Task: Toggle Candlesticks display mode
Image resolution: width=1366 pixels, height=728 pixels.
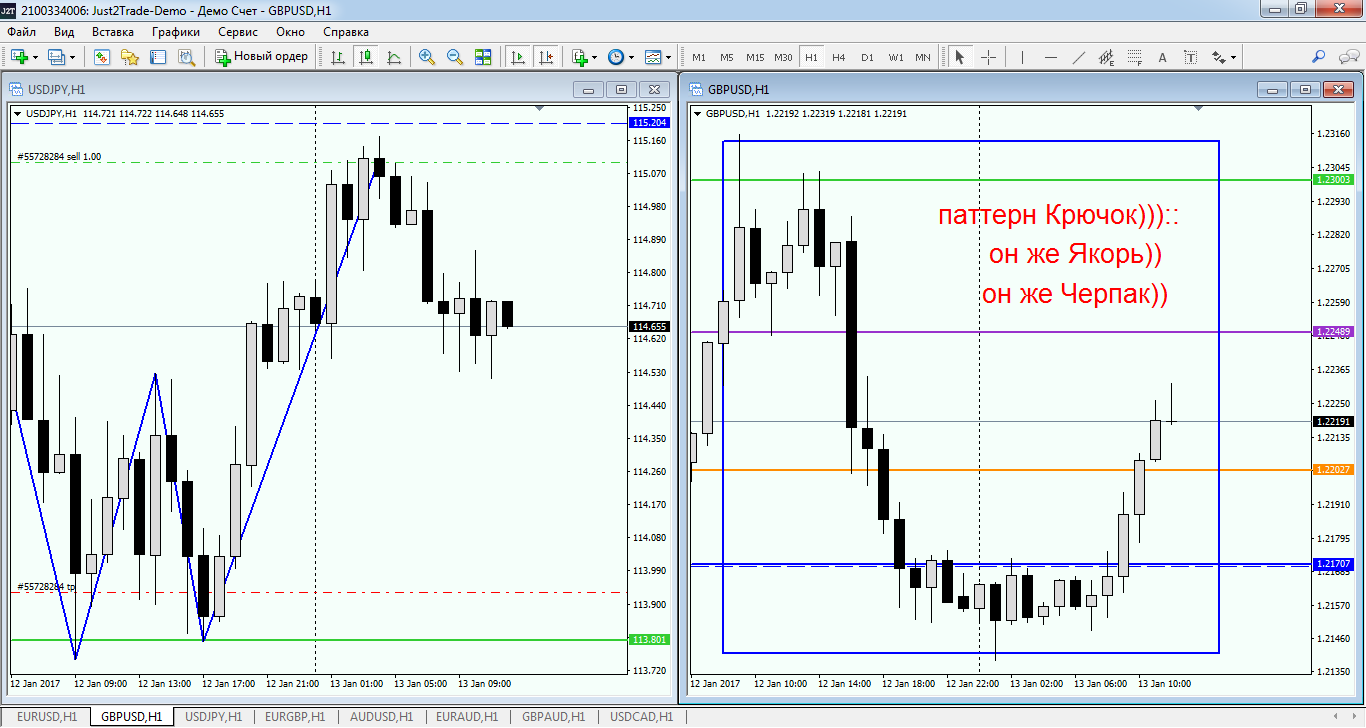Action: (366, 57)
